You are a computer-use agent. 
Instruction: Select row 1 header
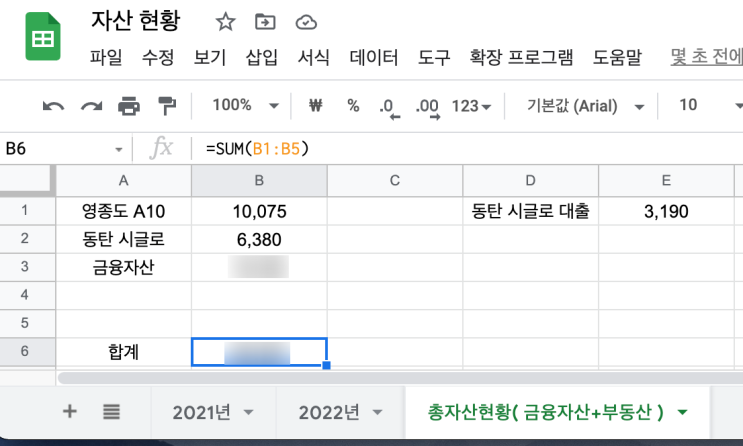click(x=27, y=210)
